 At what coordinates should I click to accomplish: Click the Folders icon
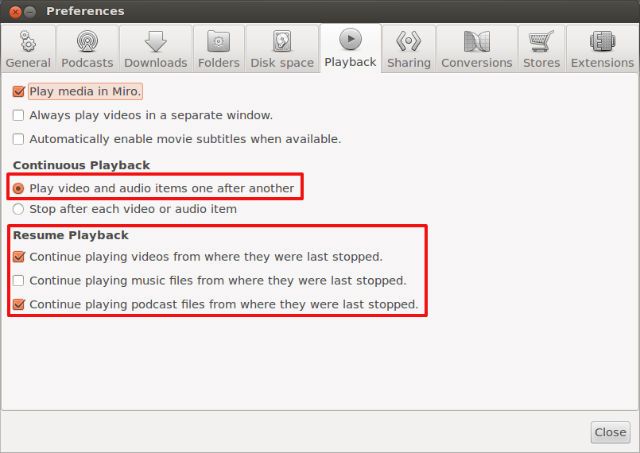click(218, 41)
